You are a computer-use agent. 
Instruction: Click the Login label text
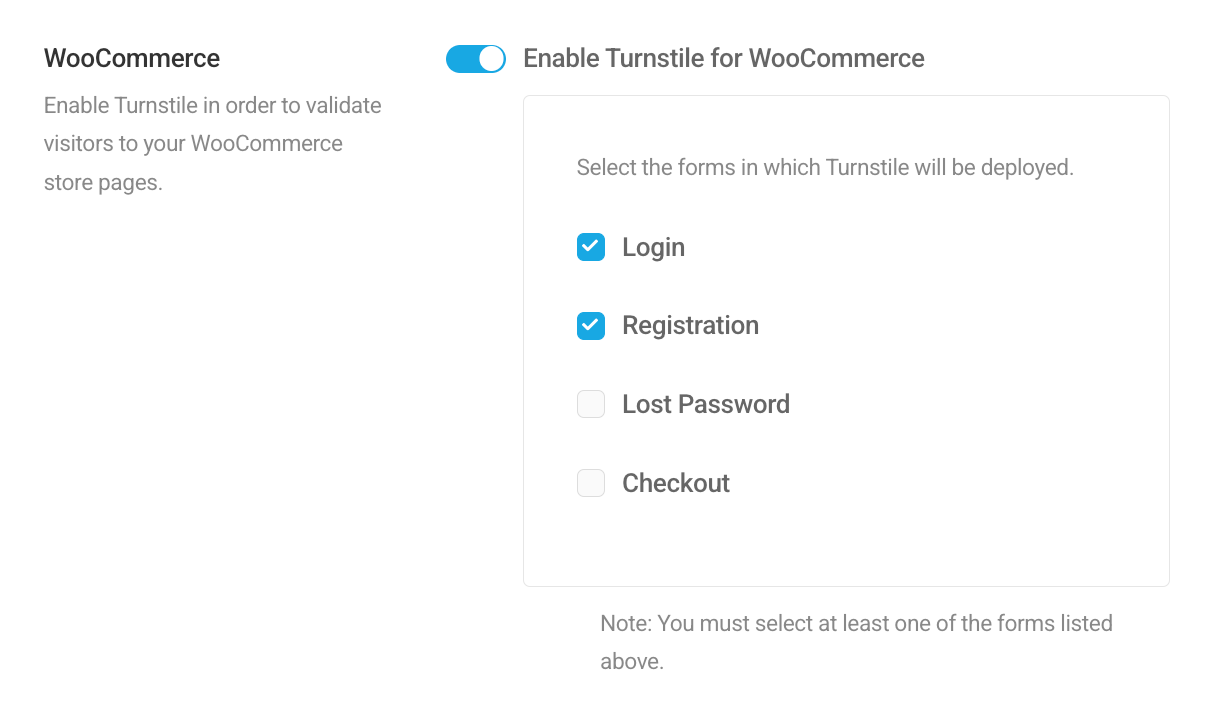(653, 247)
